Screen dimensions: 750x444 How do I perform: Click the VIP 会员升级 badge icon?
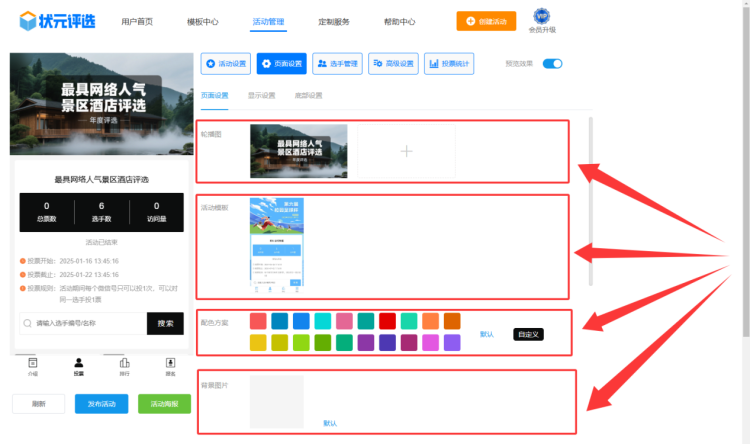pyautogui.click(x=541, y=16)
